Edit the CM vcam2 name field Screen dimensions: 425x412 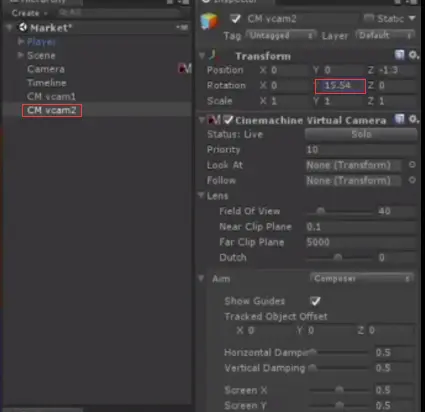point(302,19)
